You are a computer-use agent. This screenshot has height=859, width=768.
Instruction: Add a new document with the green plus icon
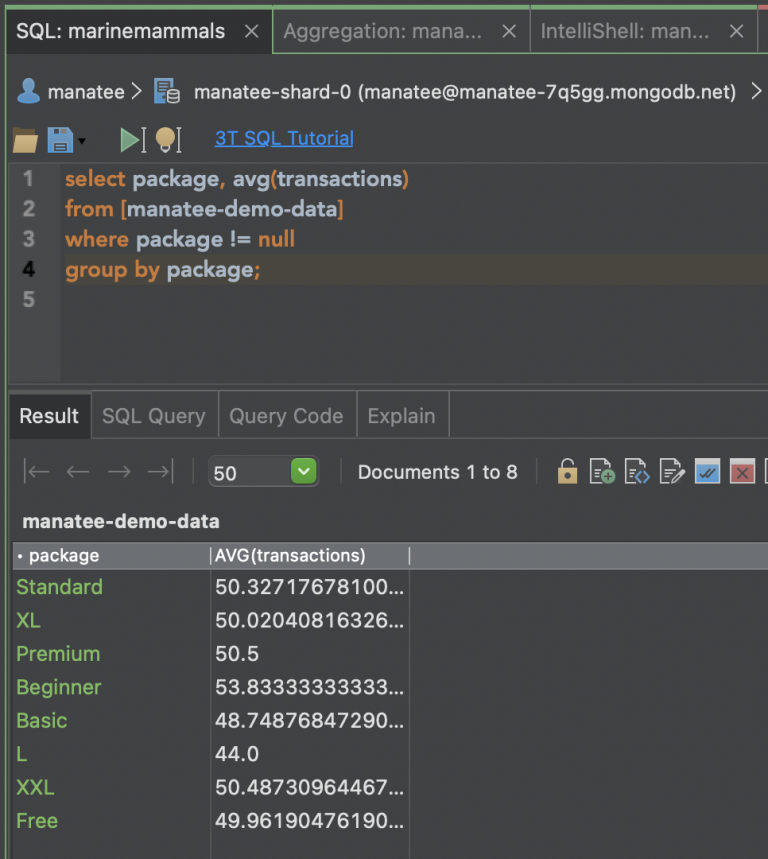(x=602, y=471)
